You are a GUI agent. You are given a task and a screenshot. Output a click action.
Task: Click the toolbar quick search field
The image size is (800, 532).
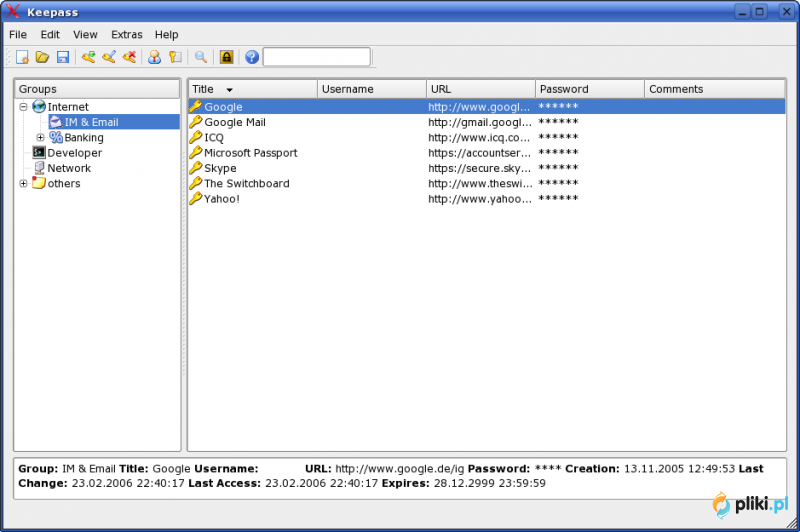click(317, 57)
